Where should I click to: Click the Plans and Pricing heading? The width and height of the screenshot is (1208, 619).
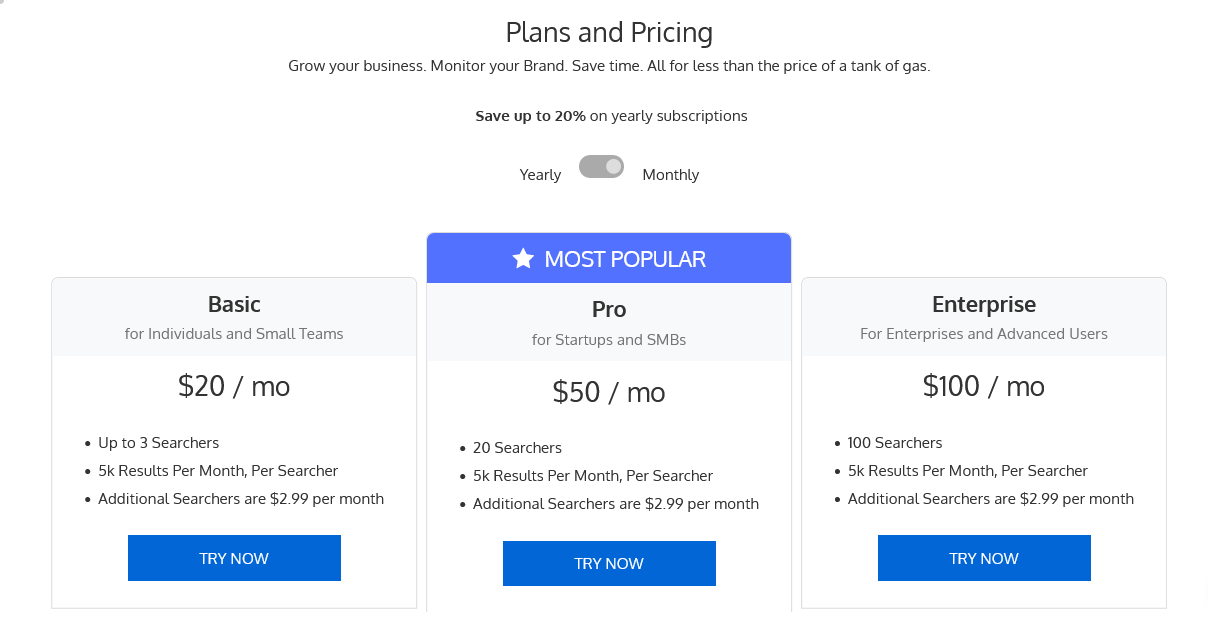(x=609, y=32)
